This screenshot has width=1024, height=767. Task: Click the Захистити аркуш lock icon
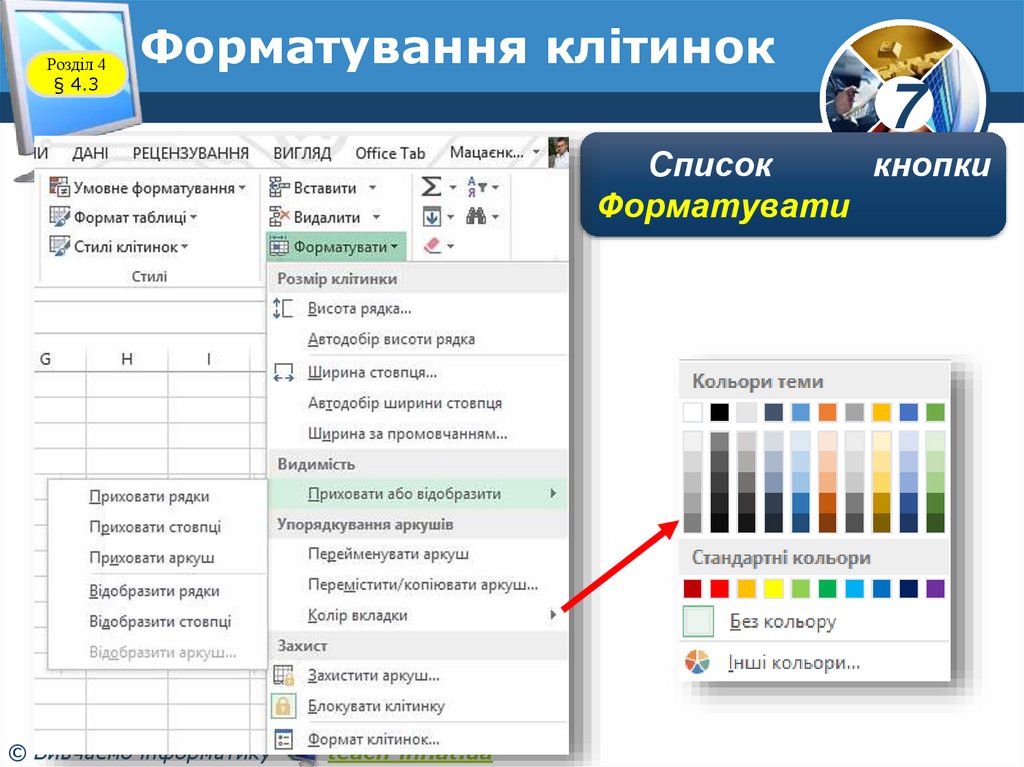283,675
